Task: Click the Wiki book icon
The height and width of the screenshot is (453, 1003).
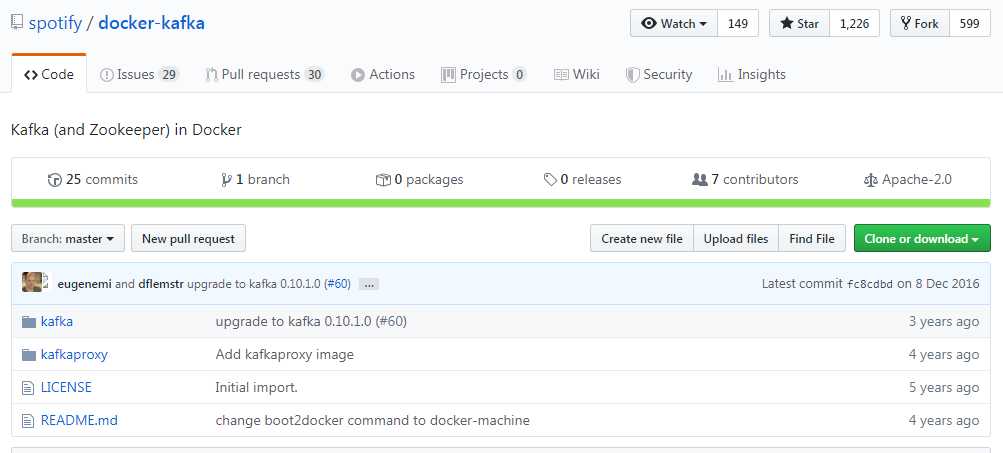Action: (x=561, y=75)
